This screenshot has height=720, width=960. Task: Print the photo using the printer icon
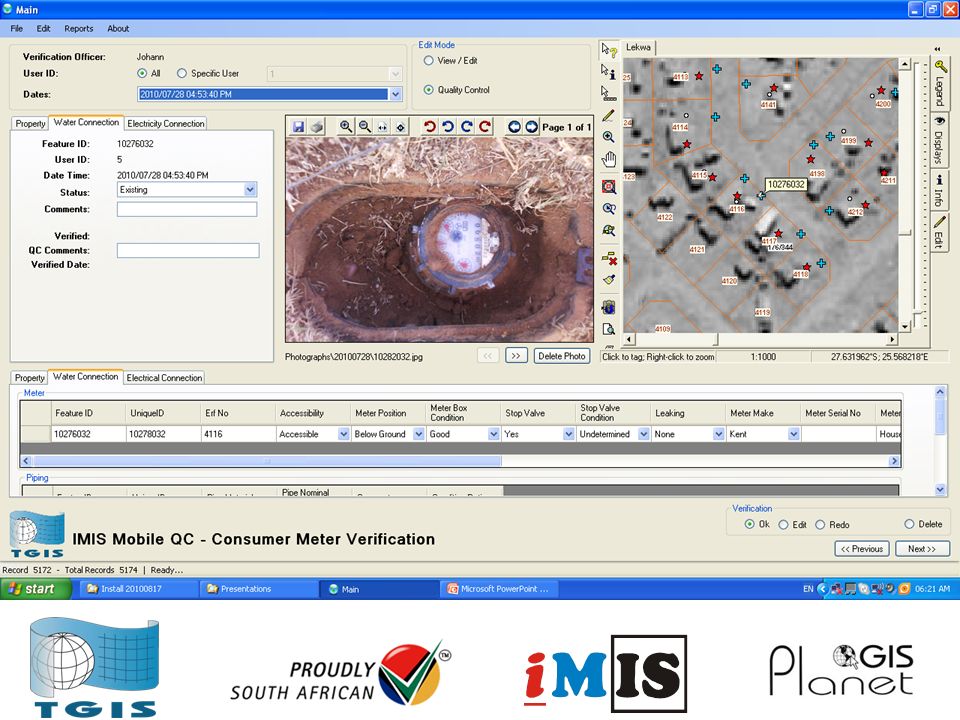(317, 127)
